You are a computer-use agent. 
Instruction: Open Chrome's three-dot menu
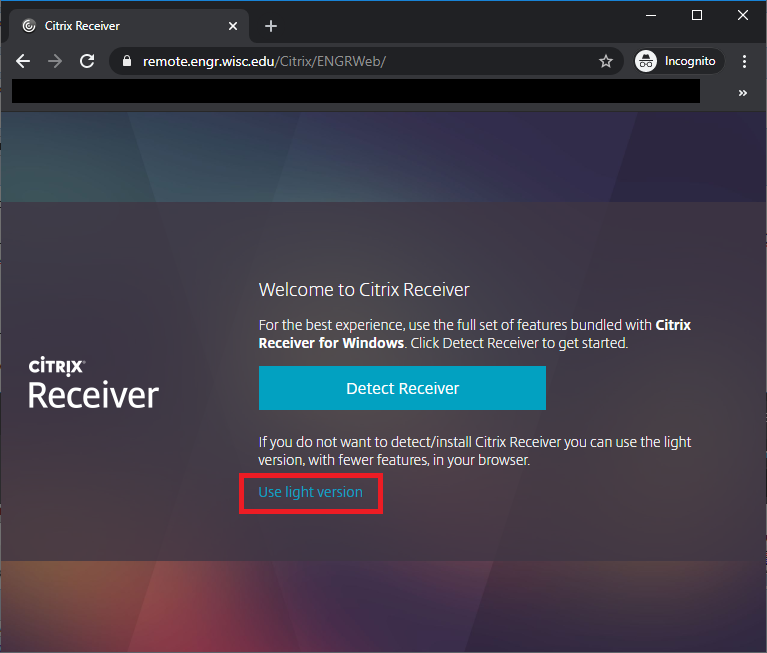(744, 61)
